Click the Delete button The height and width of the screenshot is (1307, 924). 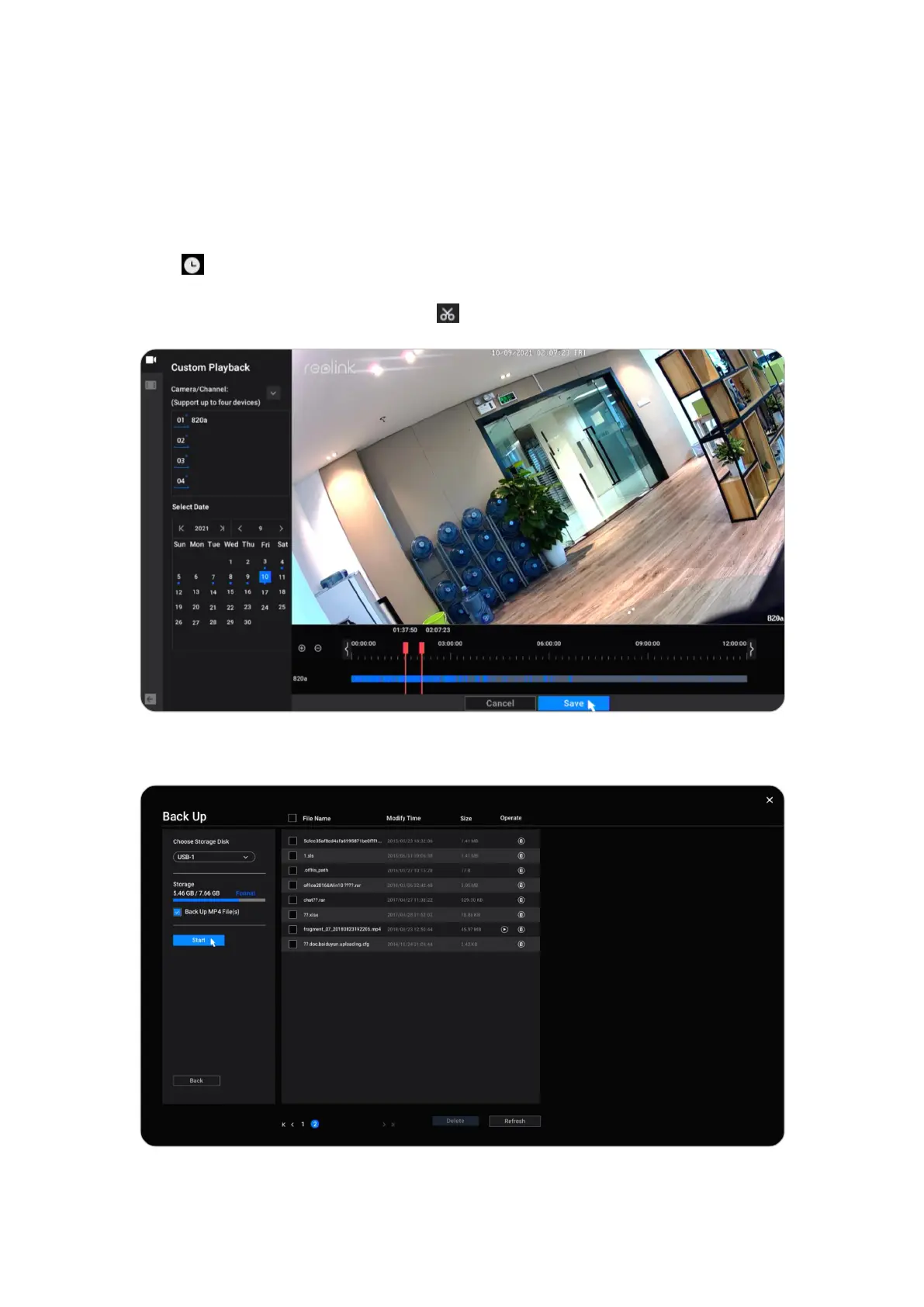coord(455,1122)
